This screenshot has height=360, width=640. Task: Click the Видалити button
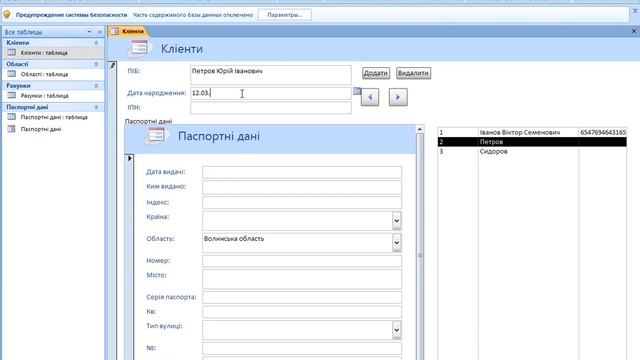(413, 73)
